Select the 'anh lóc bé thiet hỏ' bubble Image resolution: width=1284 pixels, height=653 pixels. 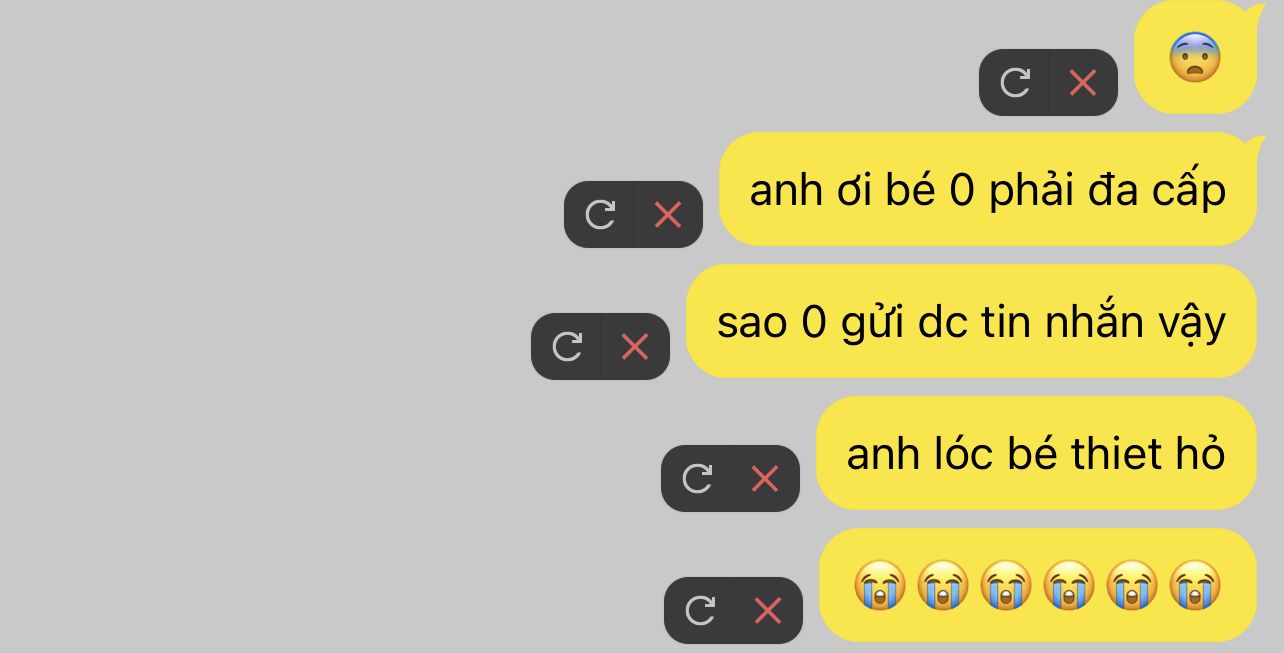(1036, 453)
